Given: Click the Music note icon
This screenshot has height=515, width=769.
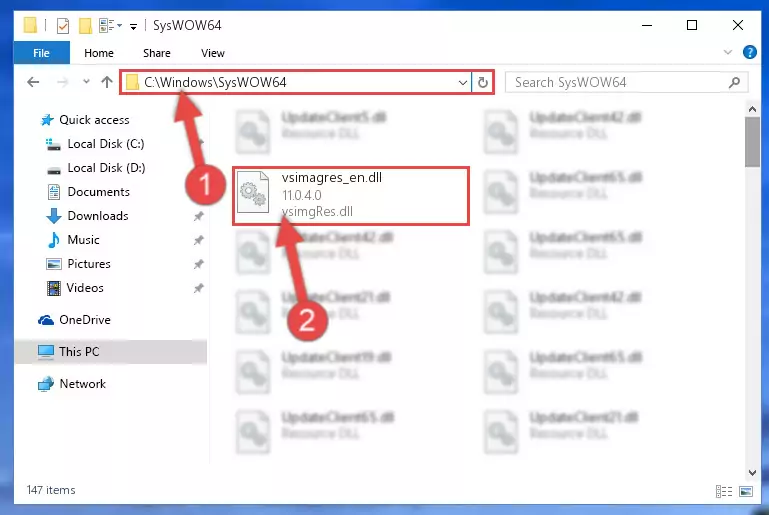Looking at the screenshot, I should [53, 240].
